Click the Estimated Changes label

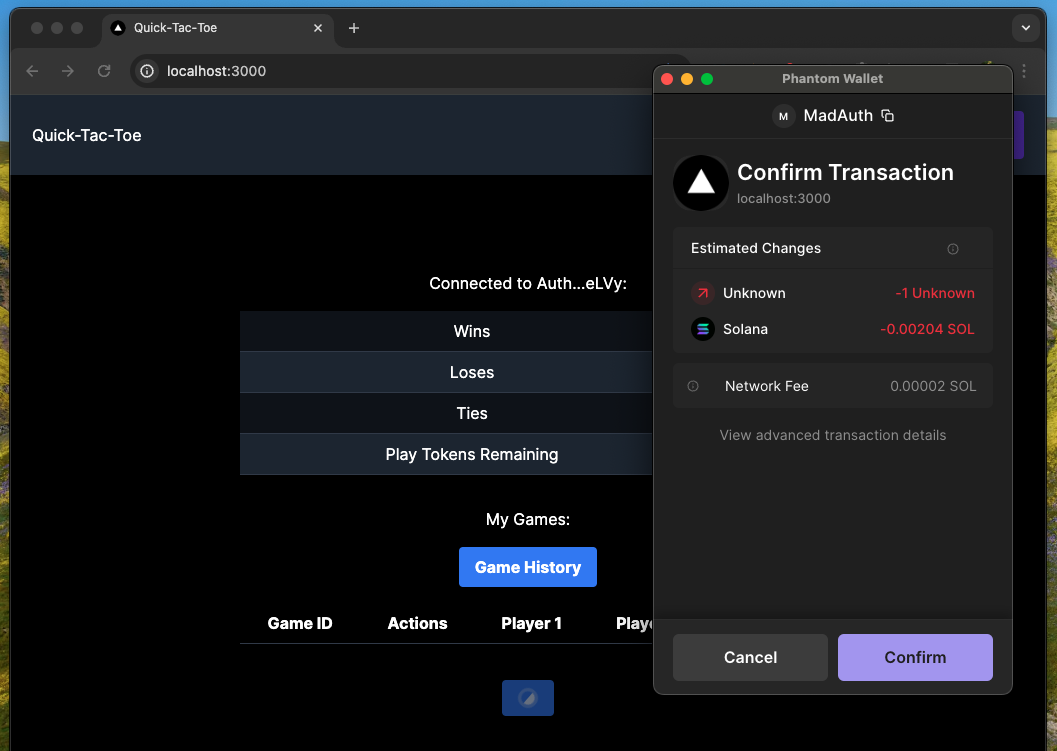pos(756,249)
